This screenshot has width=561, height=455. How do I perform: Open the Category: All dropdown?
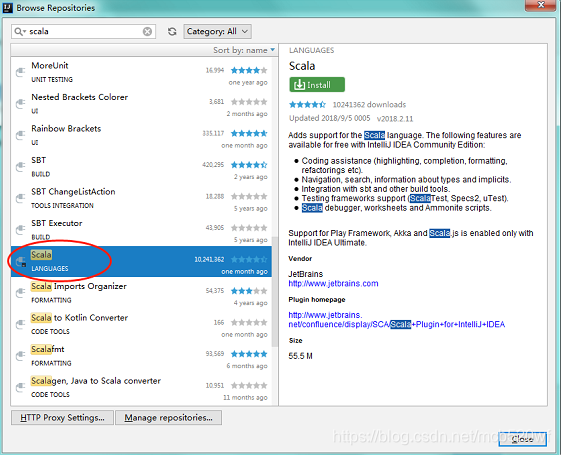[x=218, y=31]
